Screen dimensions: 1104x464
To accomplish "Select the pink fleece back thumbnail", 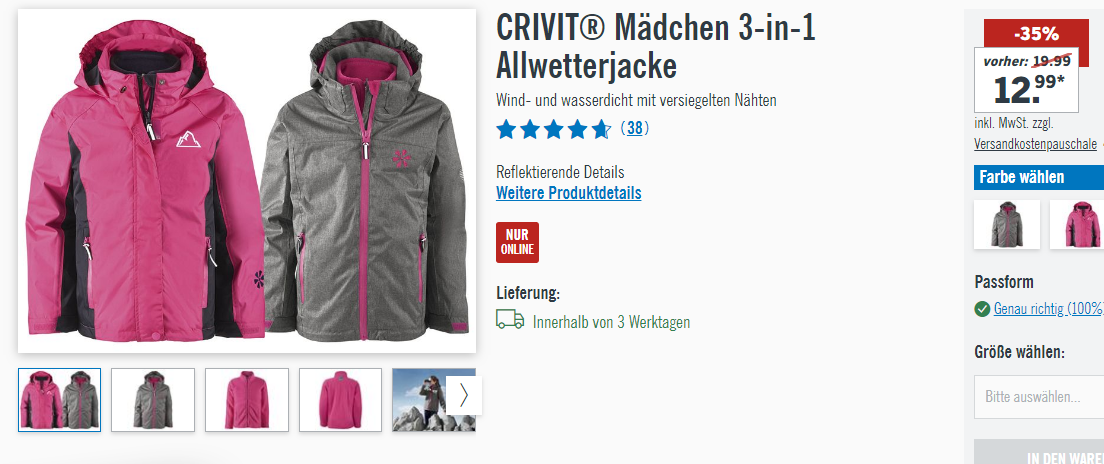I will pos(340,400).
